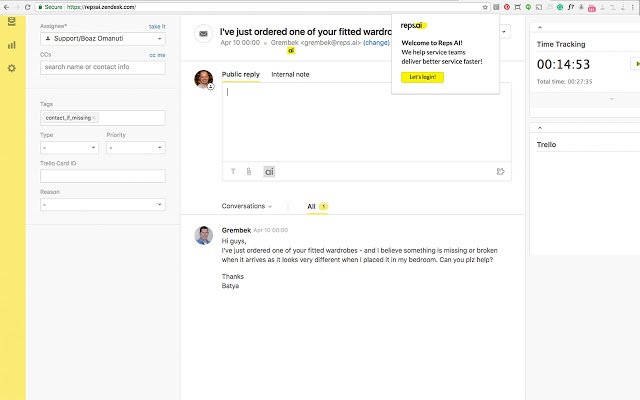Open the reporting bar-chart icon in the sidebar
Viewport: 640px width, 400px height.
[x=12, y=45]
